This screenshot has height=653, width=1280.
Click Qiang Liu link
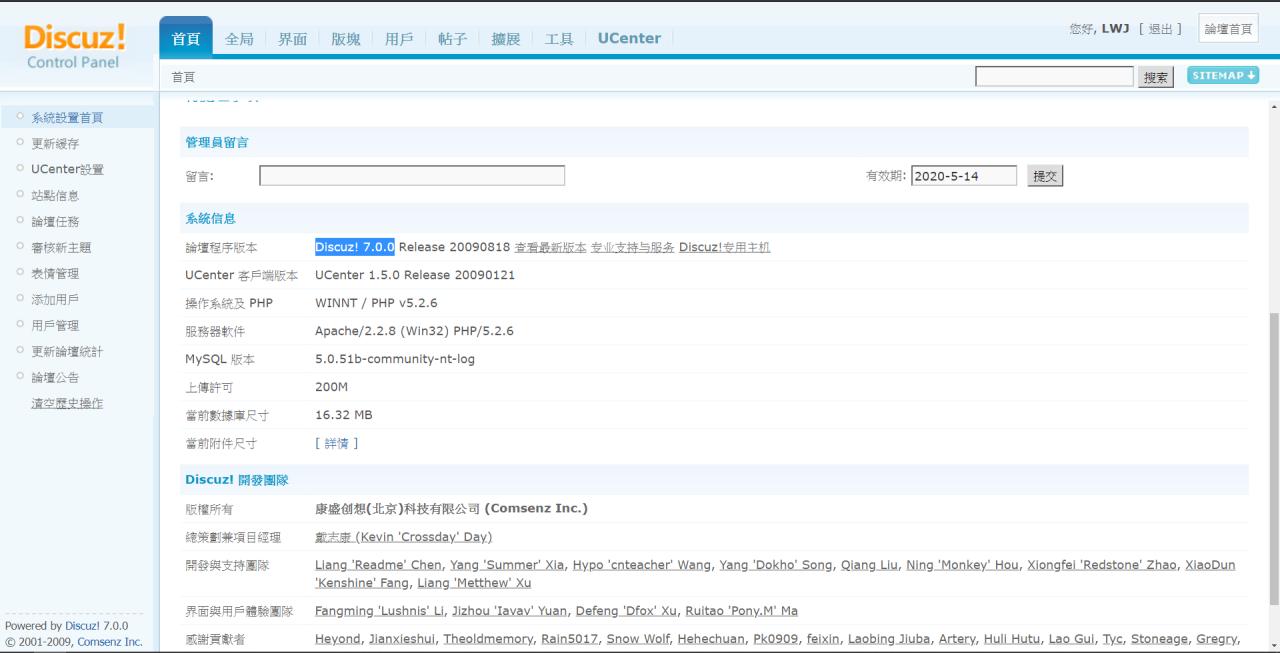(x=869, y=565)
